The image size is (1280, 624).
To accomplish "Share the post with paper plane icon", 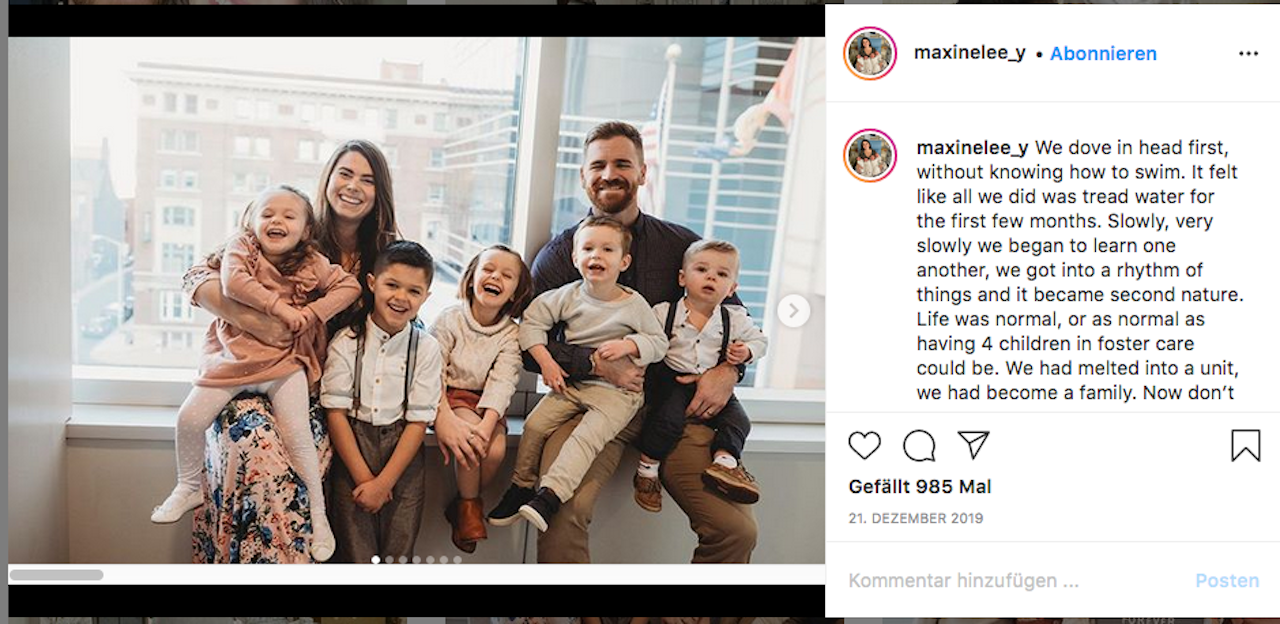I will click(x=973, y=445).
